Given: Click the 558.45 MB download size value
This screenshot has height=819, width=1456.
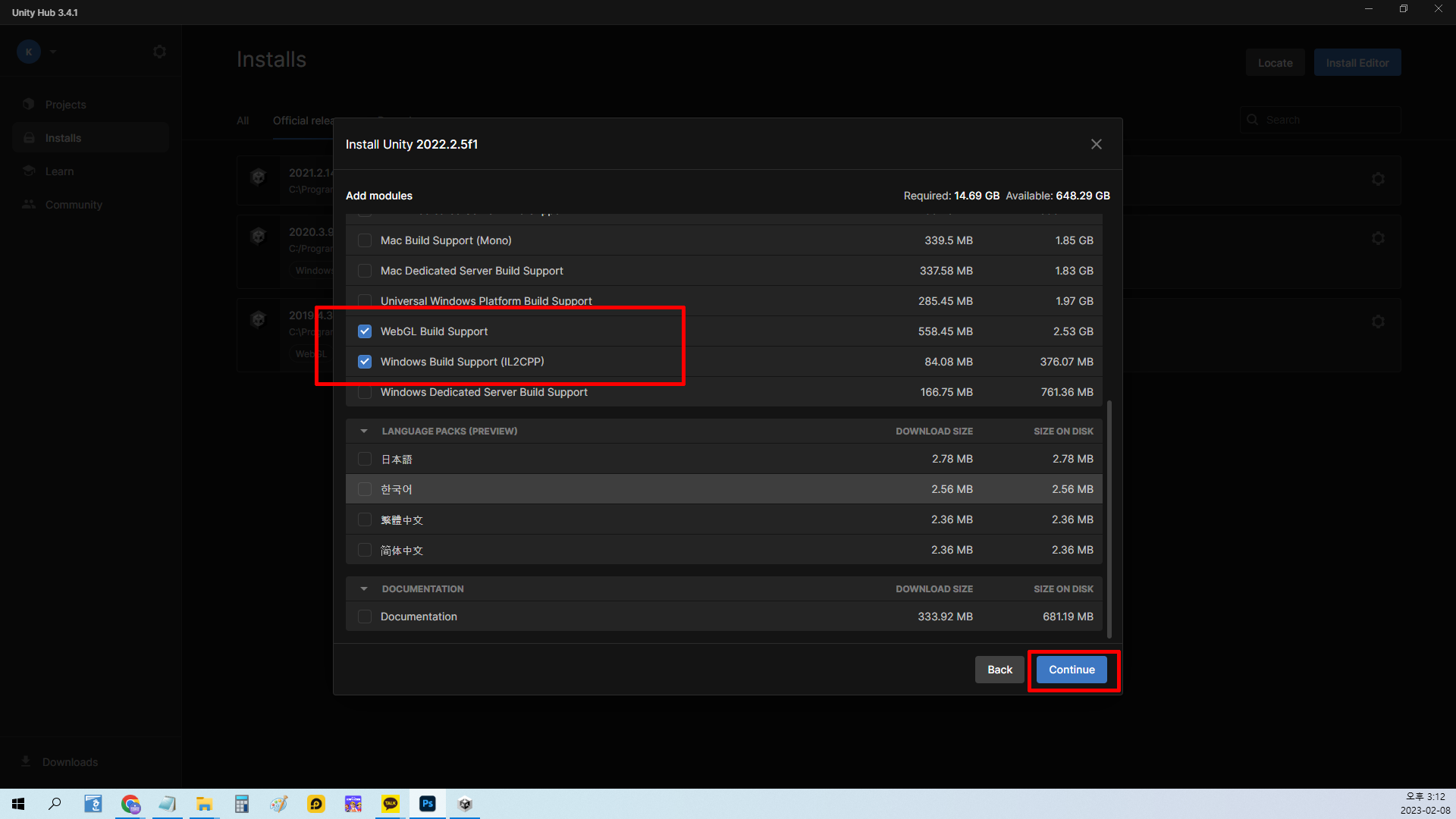Looking at the screenshot, I should pyautogui.click(x=945, y=331).
